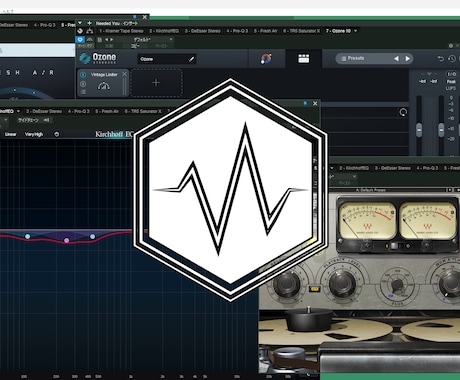Screen dimensions: 460x380
Task: Adjust the left Ozone output fader
Action: (x=419, y=129)
